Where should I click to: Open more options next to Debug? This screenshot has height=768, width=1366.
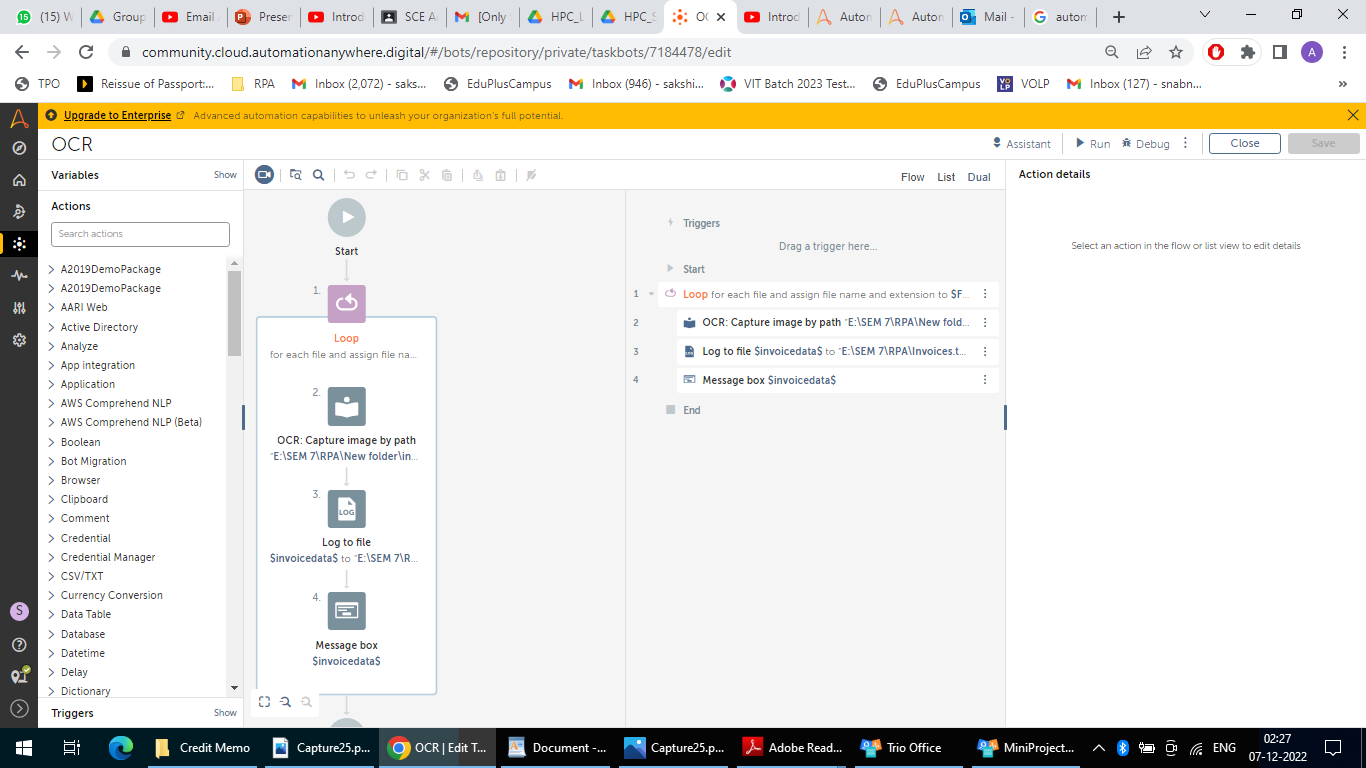point(1186,143)
